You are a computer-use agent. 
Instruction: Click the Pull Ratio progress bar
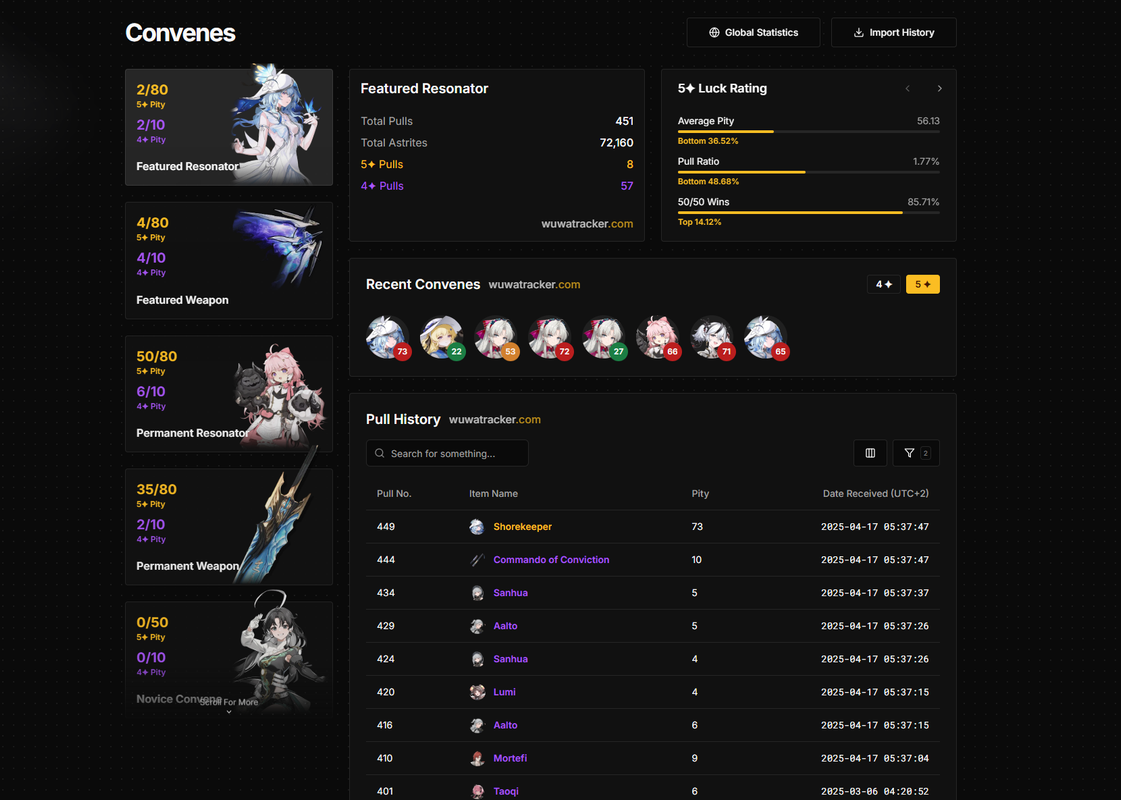click(809, 172)
